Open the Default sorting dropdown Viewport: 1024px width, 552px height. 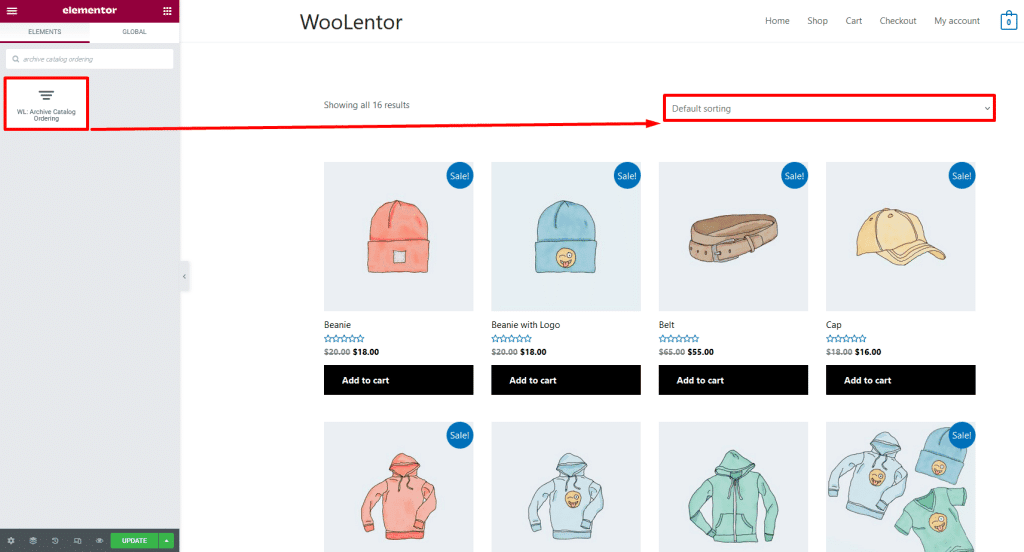[x=830, y=108]
